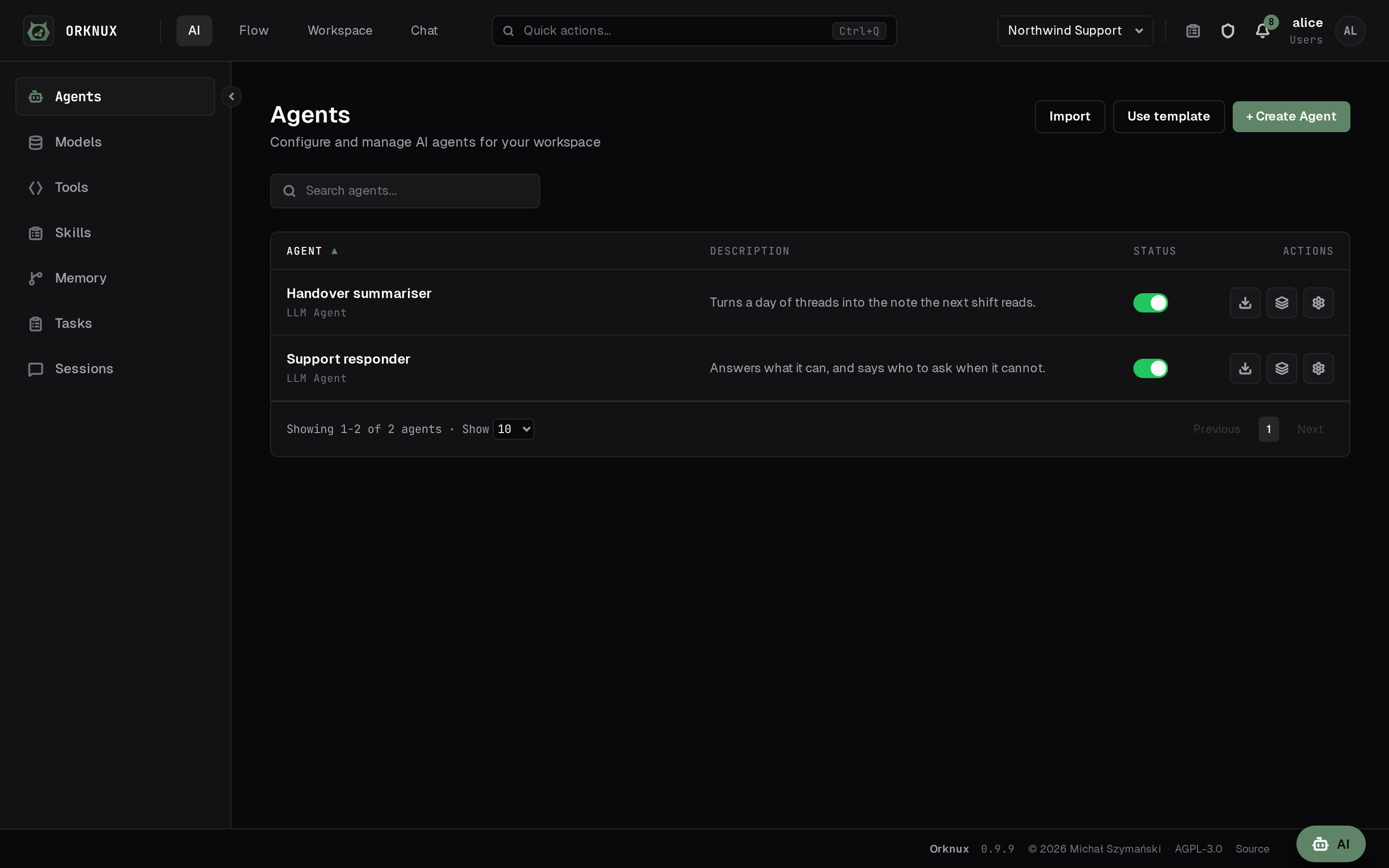Switch to the Flow tab
This screenshot has height=868, width=1389.
[254, 31]
